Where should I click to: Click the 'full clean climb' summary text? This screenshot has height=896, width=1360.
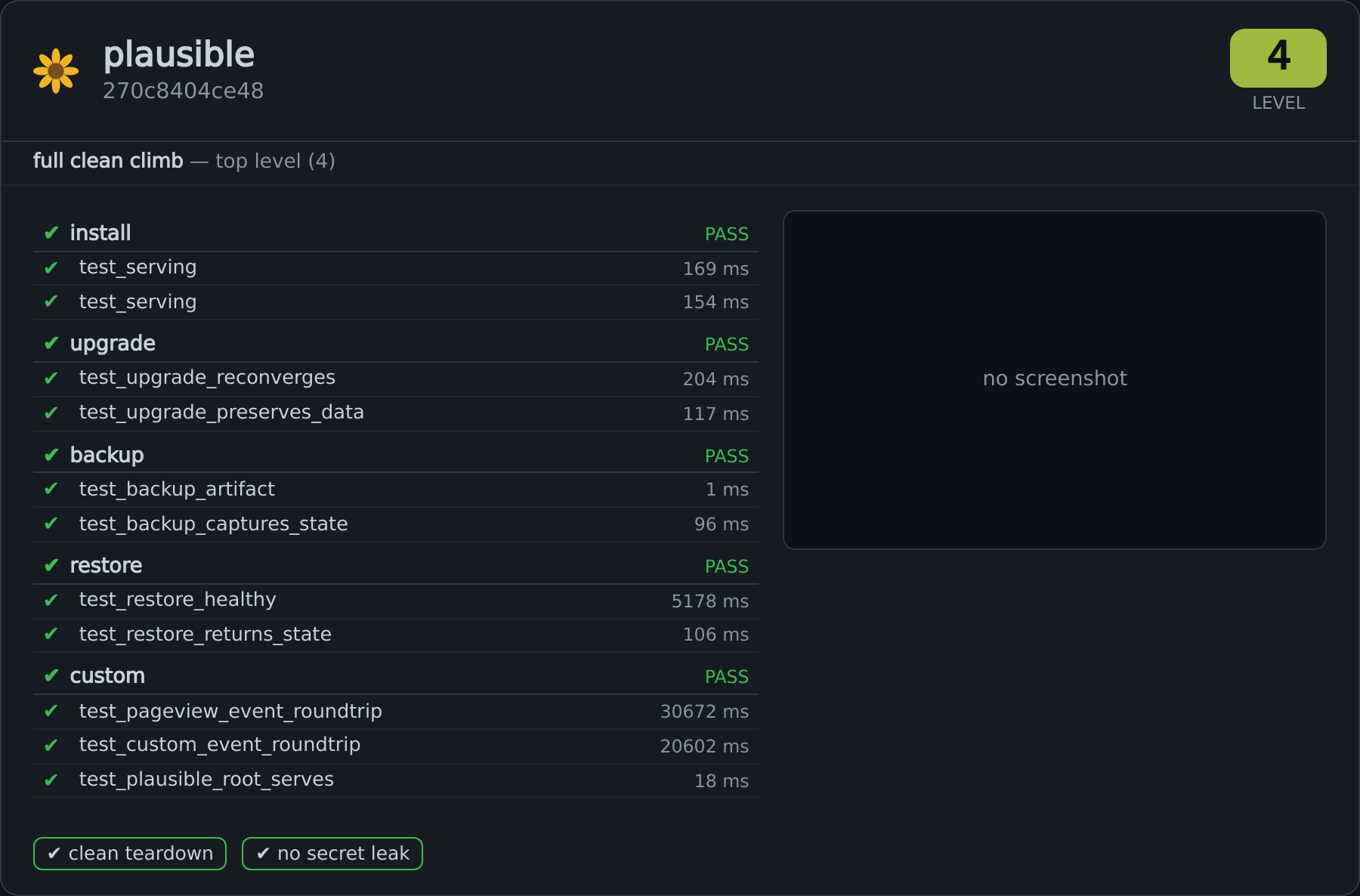coord(108,161)
